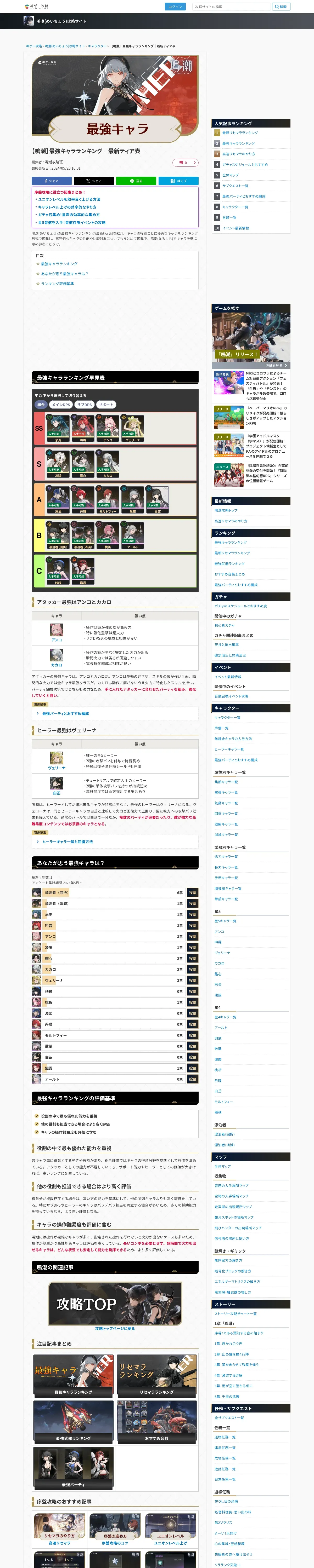The image size is (314, 1568).
Task: Open カカロ character icon in S tier
Action: (108, 464)
